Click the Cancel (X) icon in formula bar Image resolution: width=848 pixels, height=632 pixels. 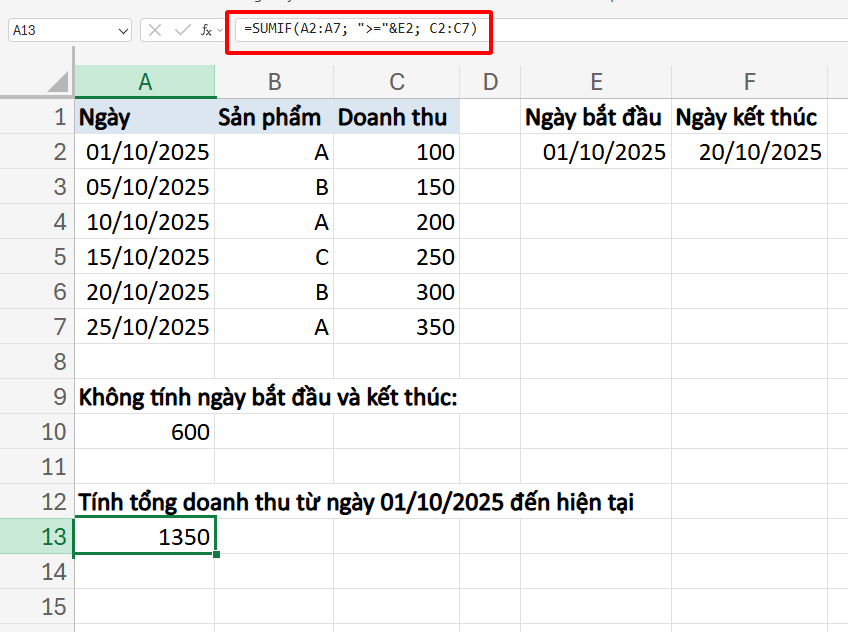[155, 30]
